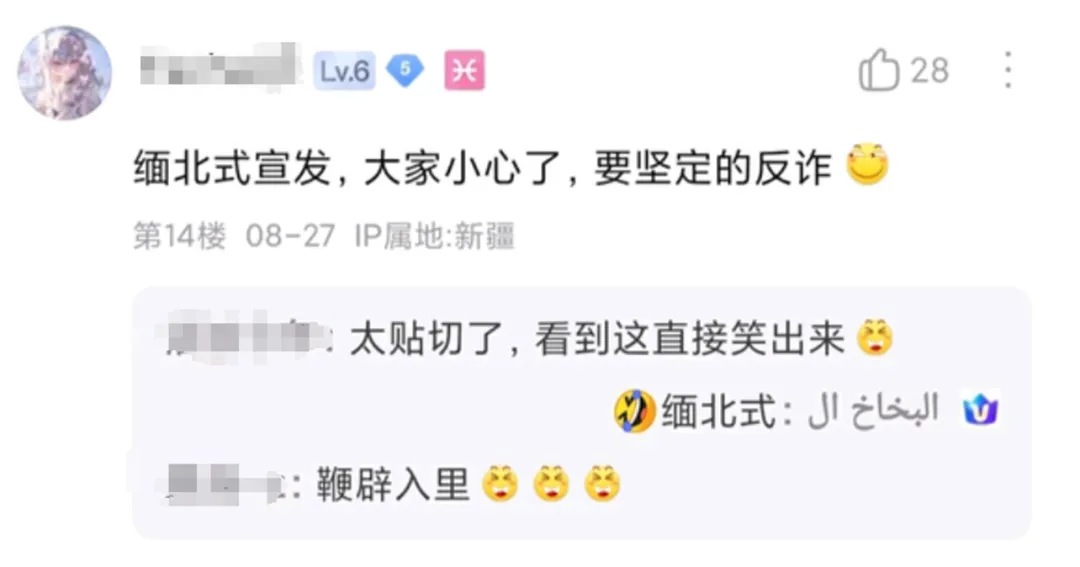
Task: Tap the IP属地:新疆 location text
Action: [x=435, y=236]
